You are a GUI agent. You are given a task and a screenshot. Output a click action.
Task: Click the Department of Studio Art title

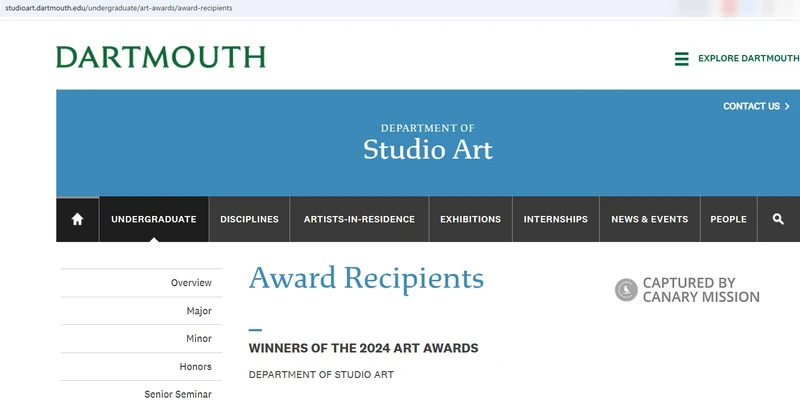point(427,143)
